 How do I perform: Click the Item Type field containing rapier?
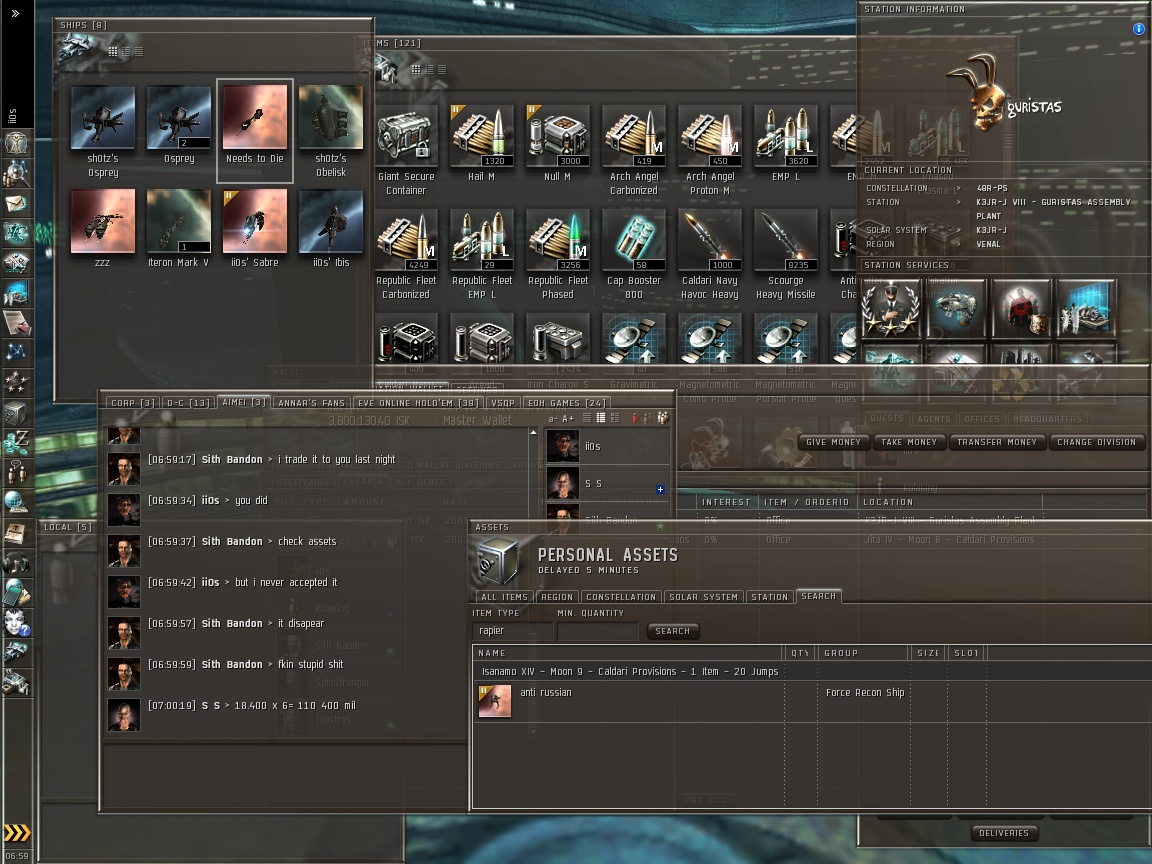point(512,631)
